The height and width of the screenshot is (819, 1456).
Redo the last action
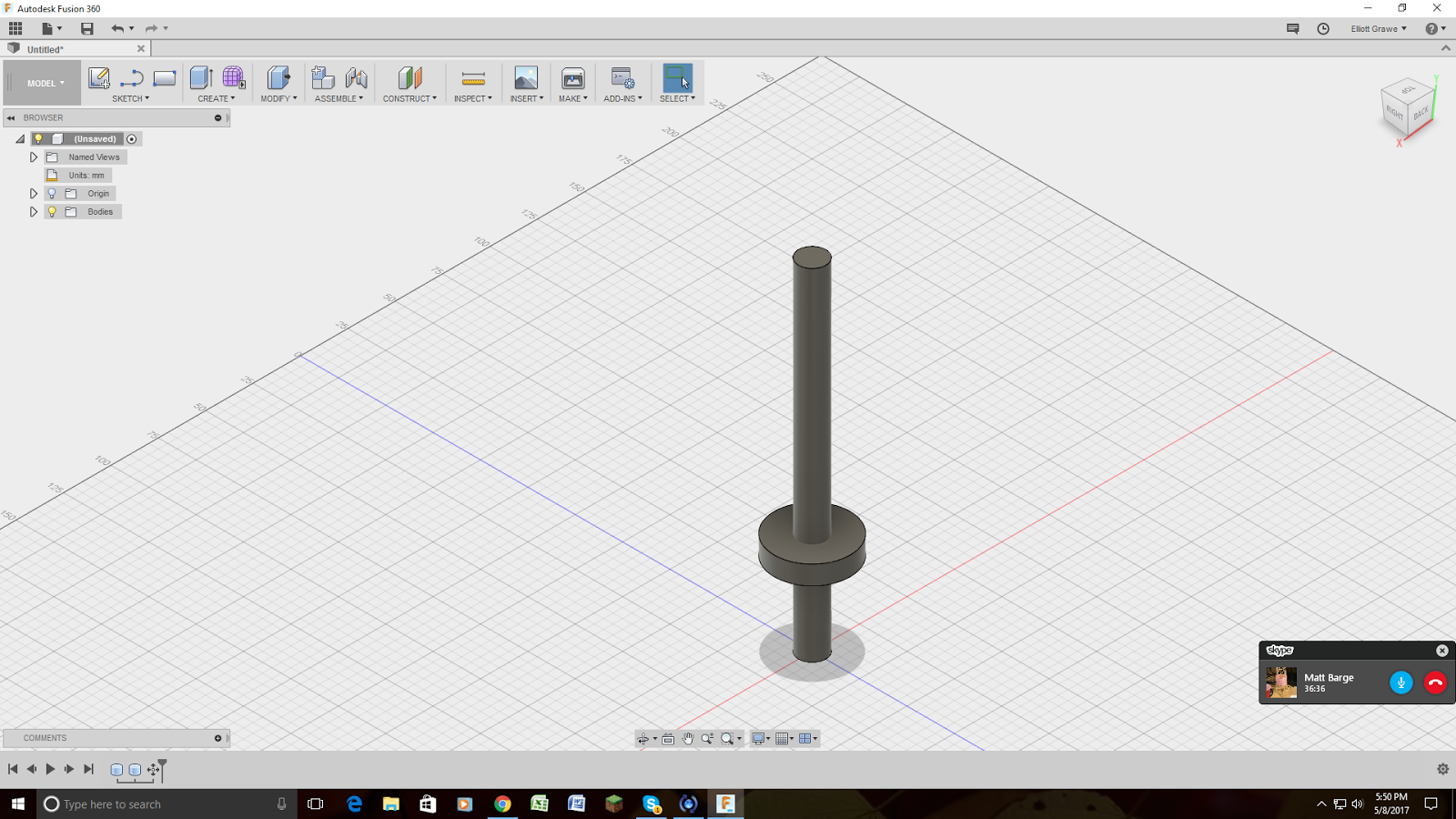(x=152, y=28)
